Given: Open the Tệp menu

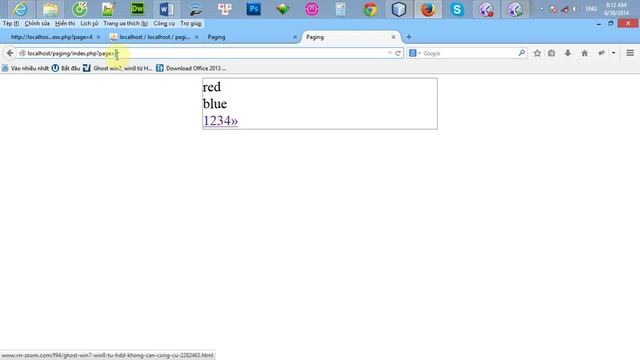Looking at the screenshot, I should tap(11, 24).
